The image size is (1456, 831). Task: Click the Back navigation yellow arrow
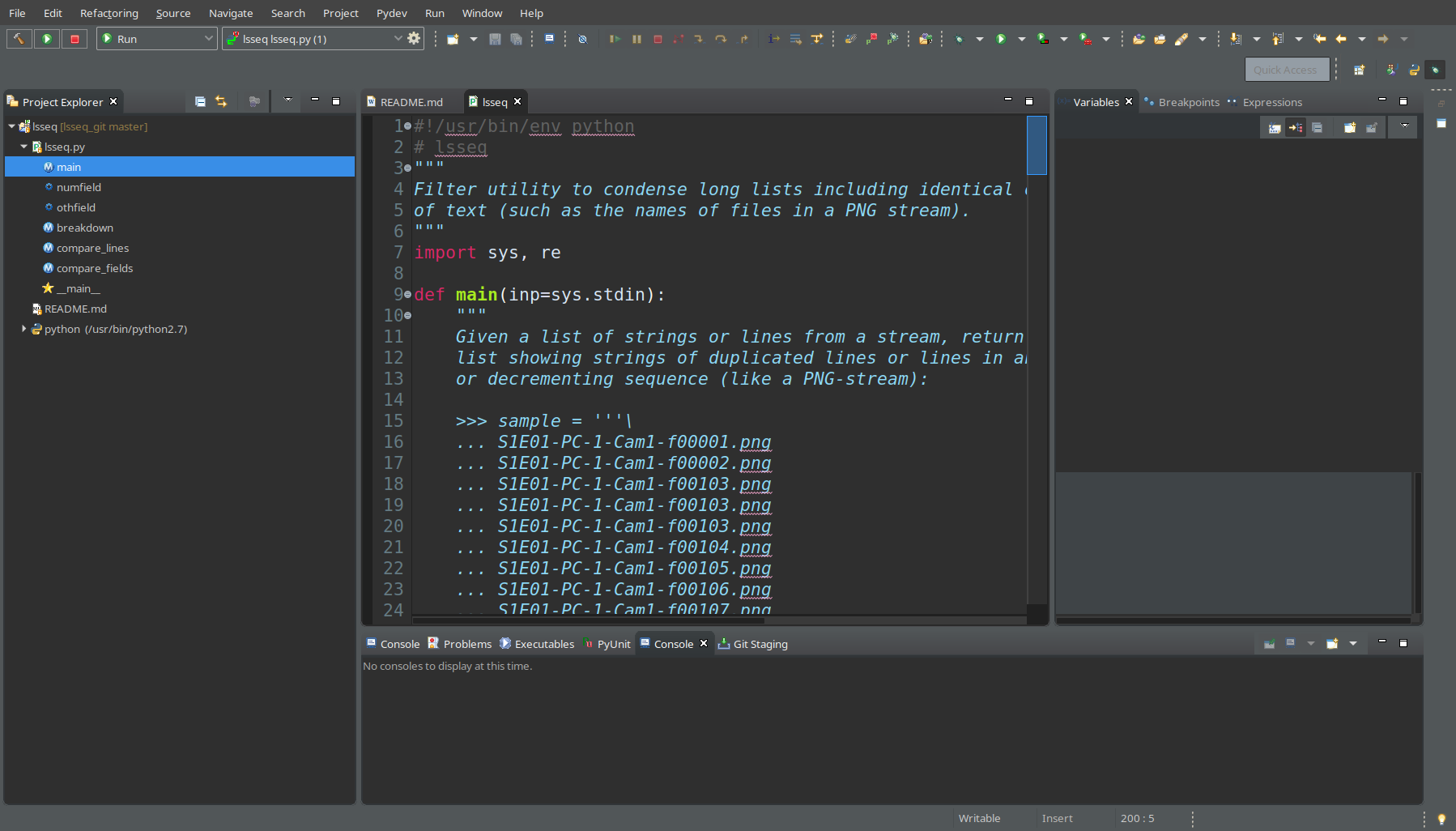click(1341, 39)
